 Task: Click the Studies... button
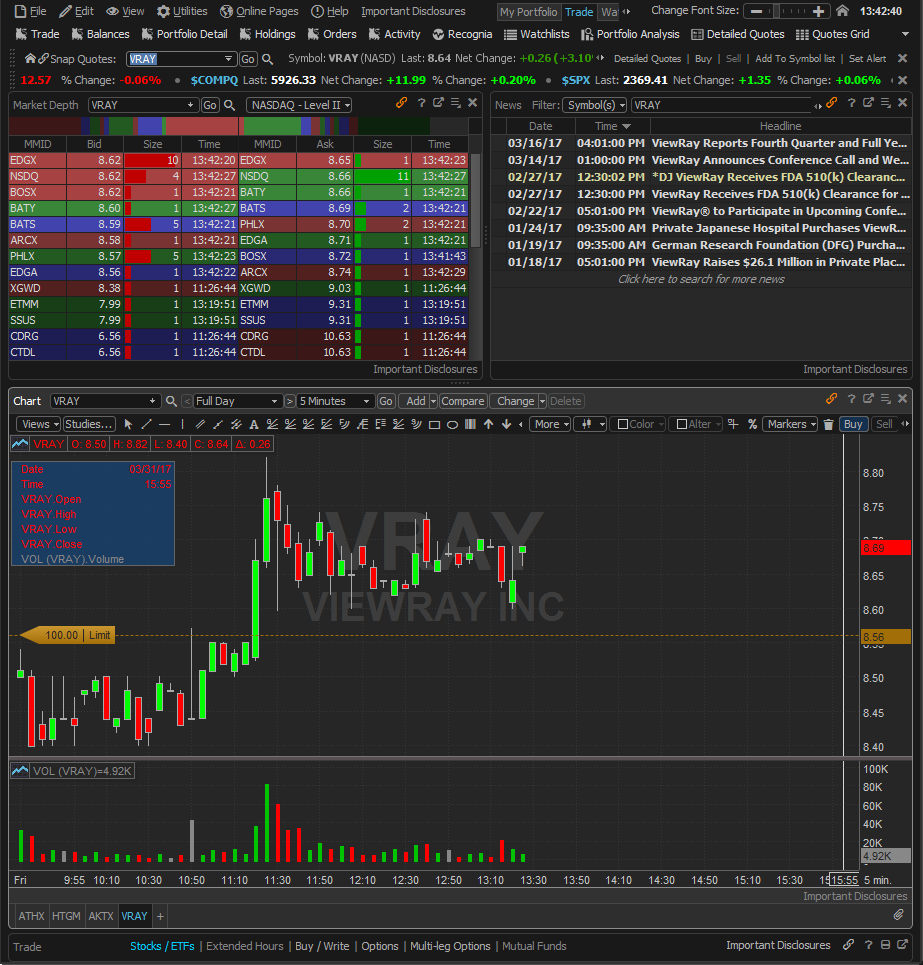[89, 424]
